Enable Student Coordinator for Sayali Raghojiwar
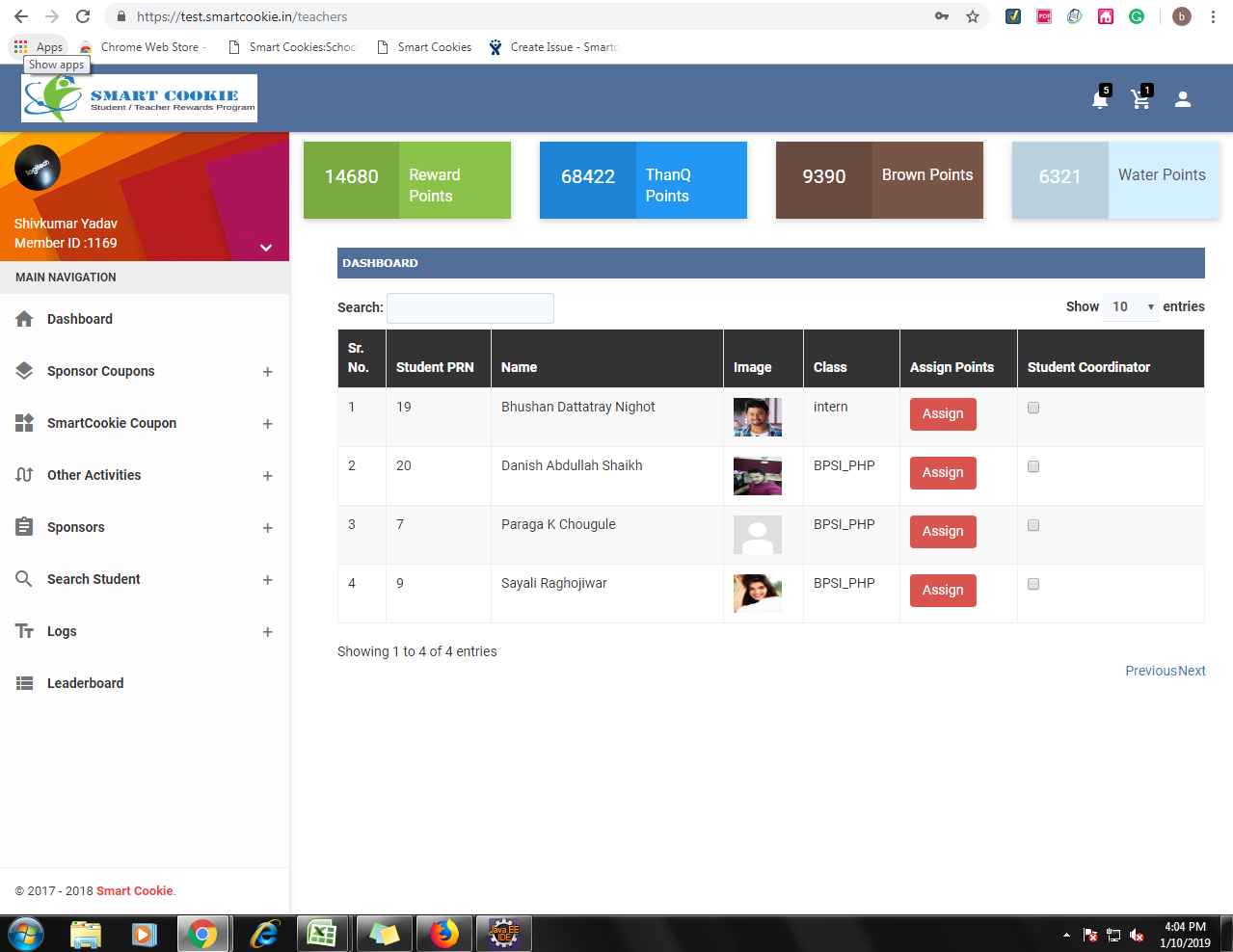This screenshot has width=1233, height=952. [x=1033, y=584]
